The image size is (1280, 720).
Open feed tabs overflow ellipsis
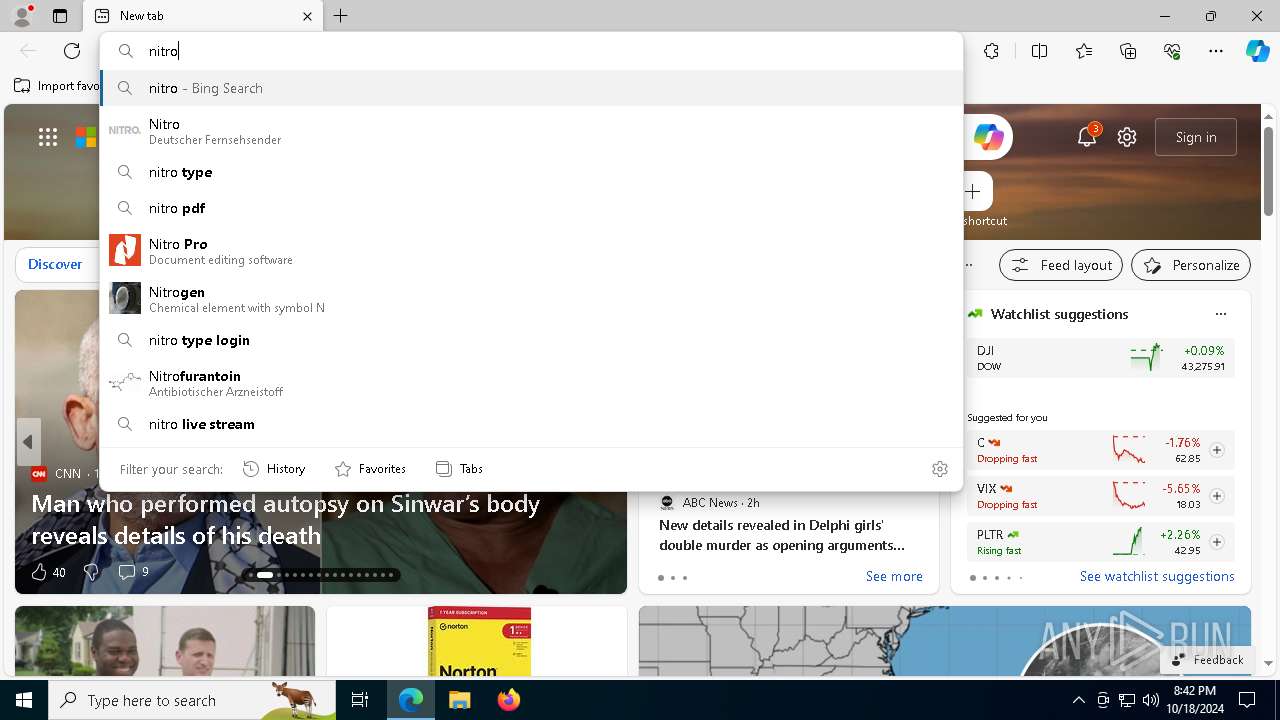click(x=968, y=265)
